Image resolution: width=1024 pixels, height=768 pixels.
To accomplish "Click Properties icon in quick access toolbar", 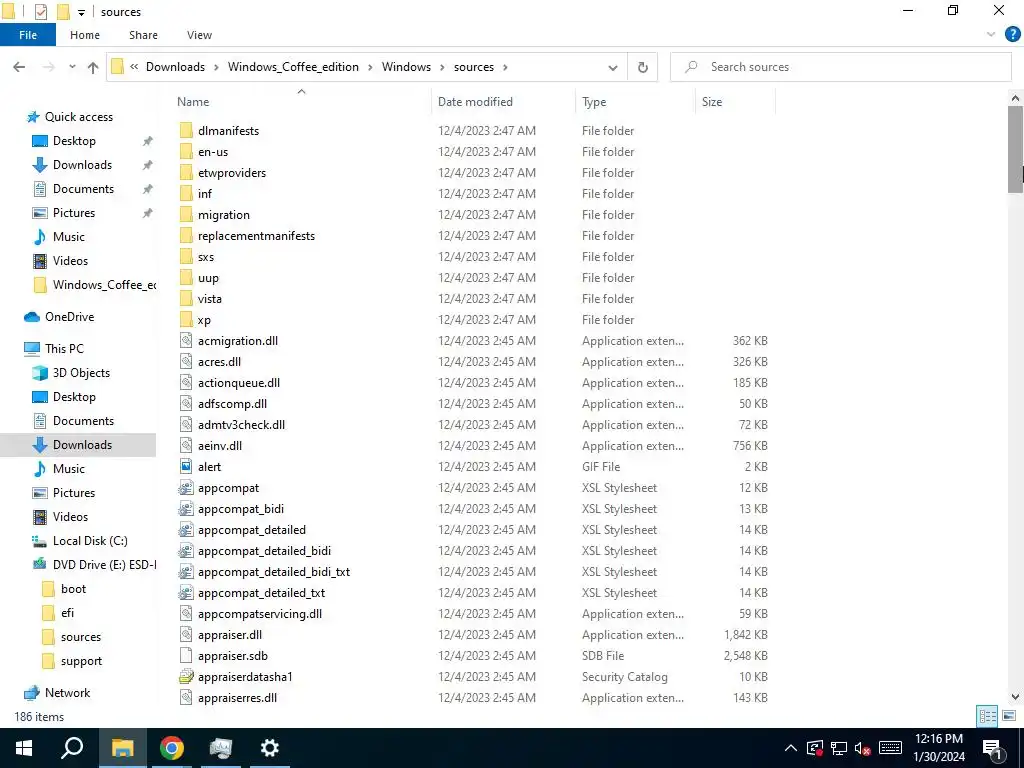I will pos(40,12).
